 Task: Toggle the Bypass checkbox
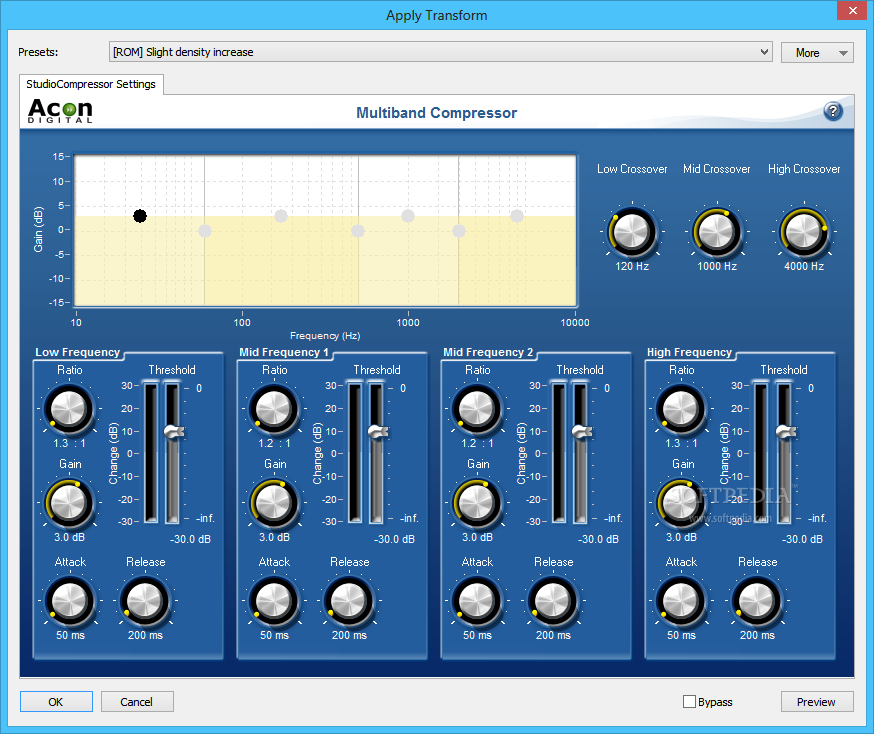(690, 701)
